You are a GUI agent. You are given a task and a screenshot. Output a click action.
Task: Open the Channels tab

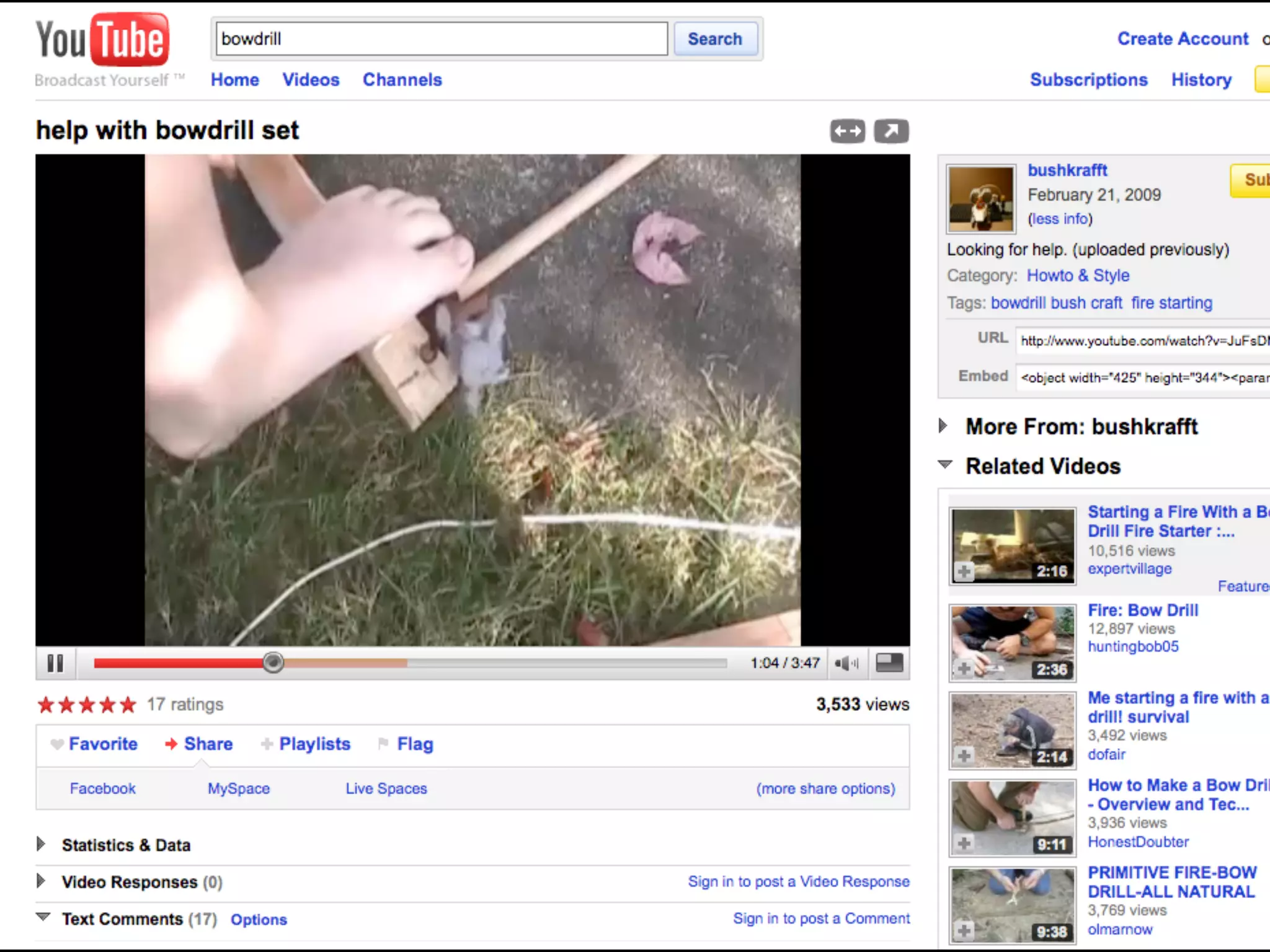pyautogui.click(x=402, y=80)
